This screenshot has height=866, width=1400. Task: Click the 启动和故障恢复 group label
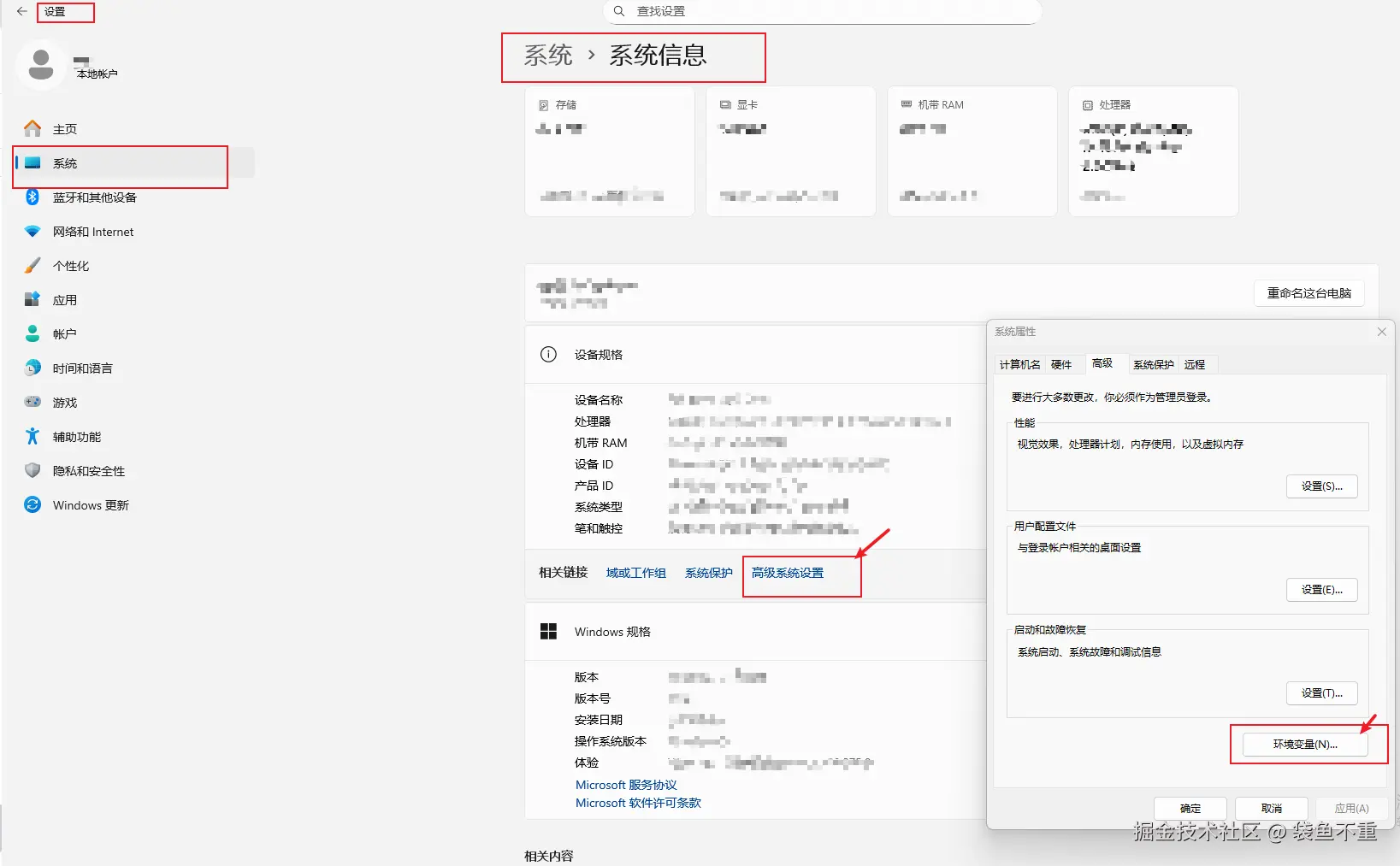click(1050, 630)
